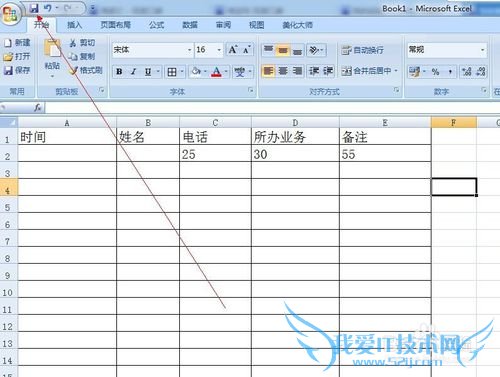The image size is (500, 377).
Task: Click the 变 phonetic guide icon
Action: (239, 71)
